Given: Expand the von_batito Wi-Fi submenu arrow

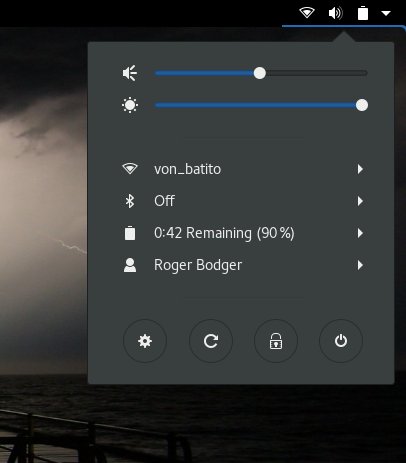Looking at the screenshot, I should [360, 169].
